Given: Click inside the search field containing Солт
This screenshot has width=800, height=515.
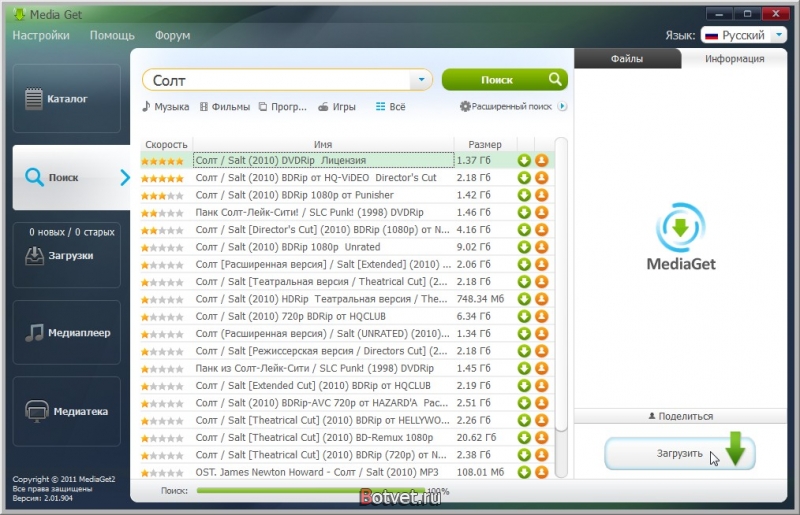Looking at the screenshot, I should point(277,80).
